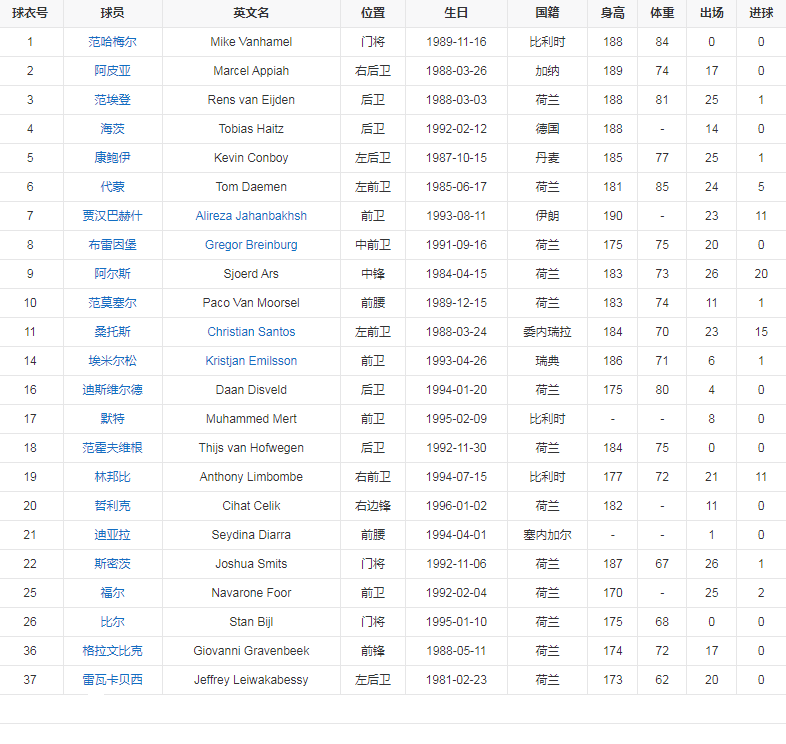Open the Christian Santos profile link
The width and height of the screenshot is (786, 744).
tap(251, 332)
